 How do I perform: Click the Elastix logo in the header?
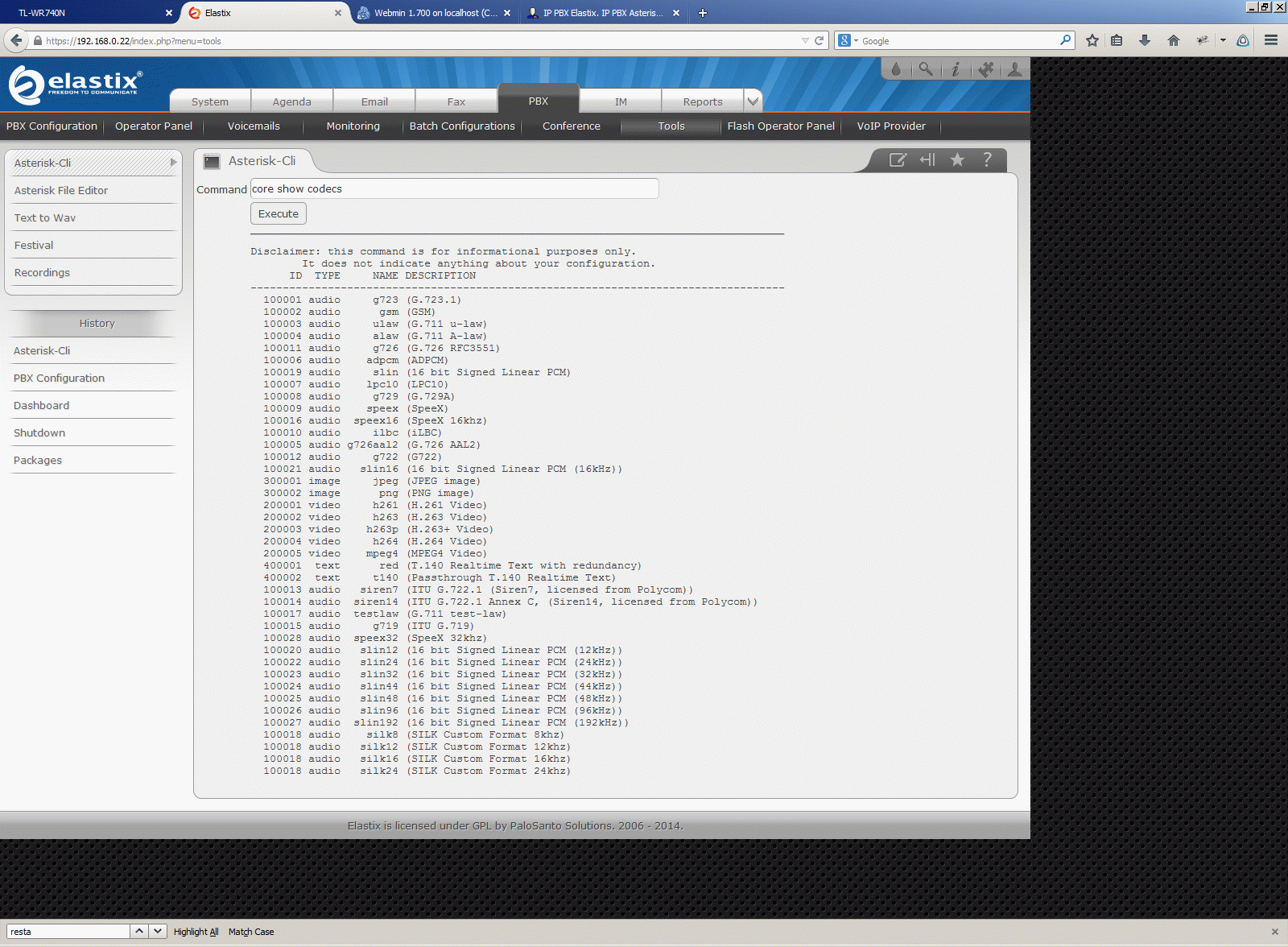(x=76, y=84)
